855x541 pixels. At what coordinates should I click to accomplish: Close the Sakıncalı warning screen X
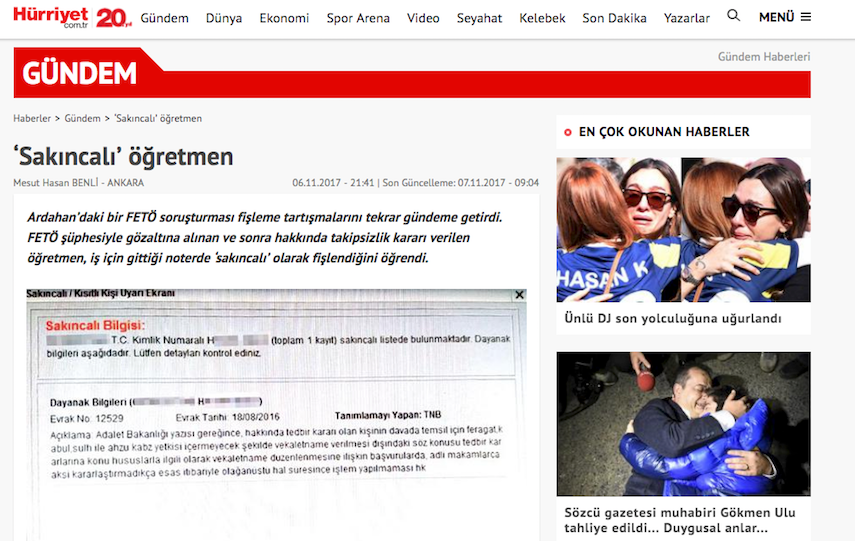(519, 295)
